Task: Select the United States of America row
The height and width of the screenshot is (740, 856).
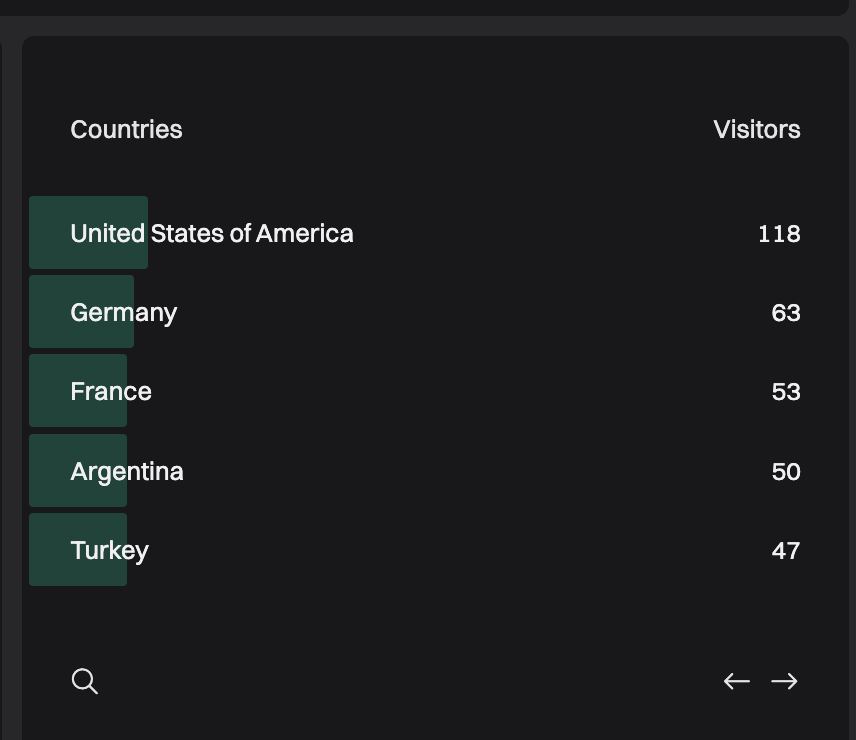Action: [211, 233]
